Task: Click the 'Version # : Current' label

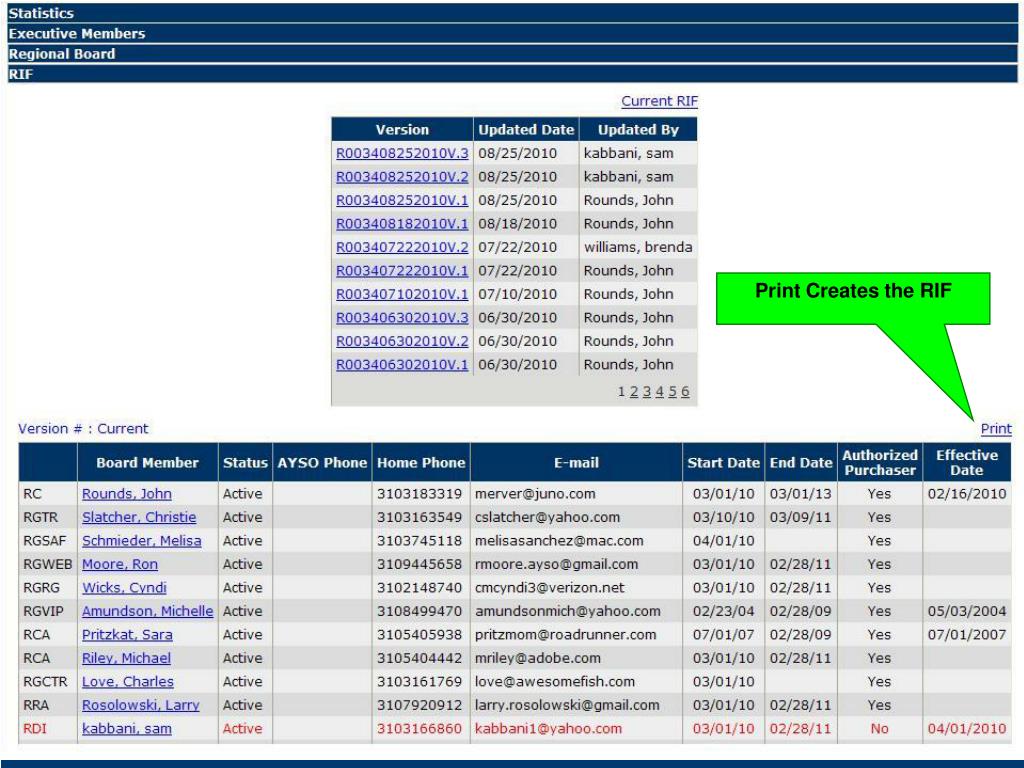Action: pos(83,429)
